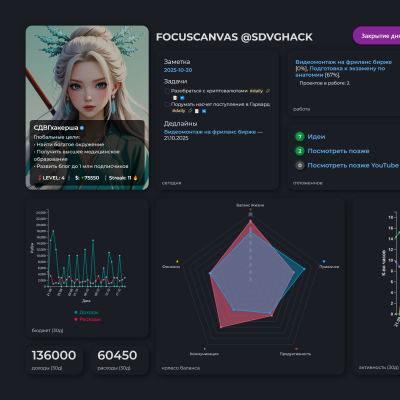Image resolution: width=400 pixels, height=400 pixels.
Task: Click the purple Закрытие дня button
Action: pos(377,36)
